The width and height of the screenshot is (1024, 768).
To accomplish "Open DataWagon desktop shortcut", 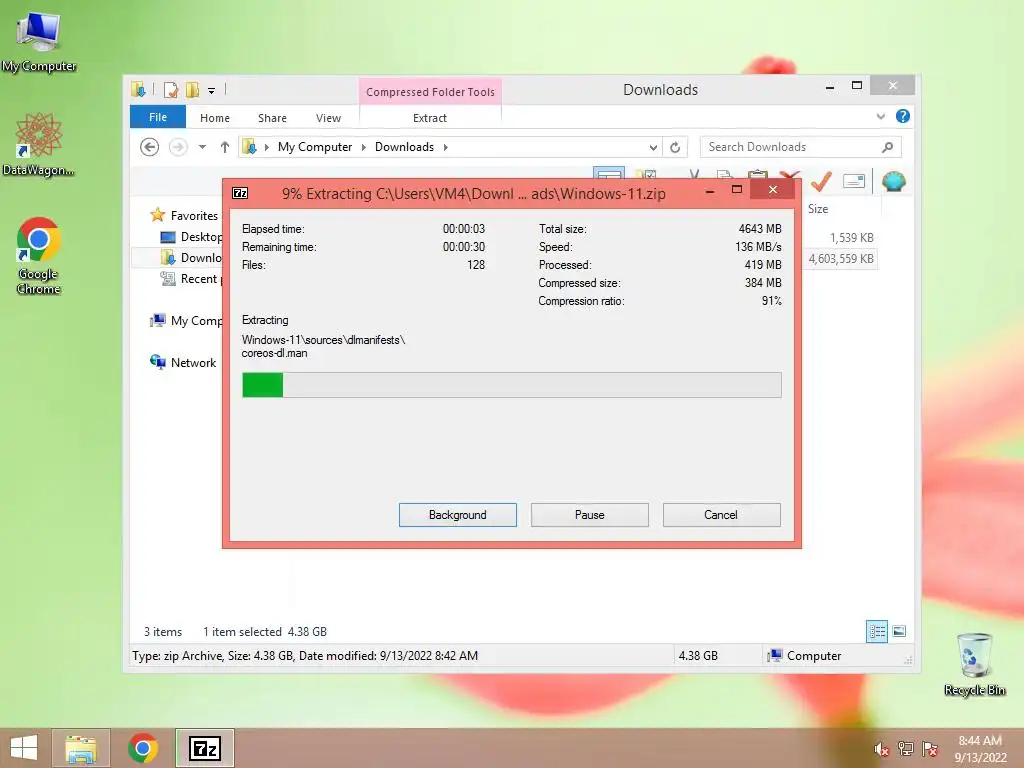I will click(38, 144).
